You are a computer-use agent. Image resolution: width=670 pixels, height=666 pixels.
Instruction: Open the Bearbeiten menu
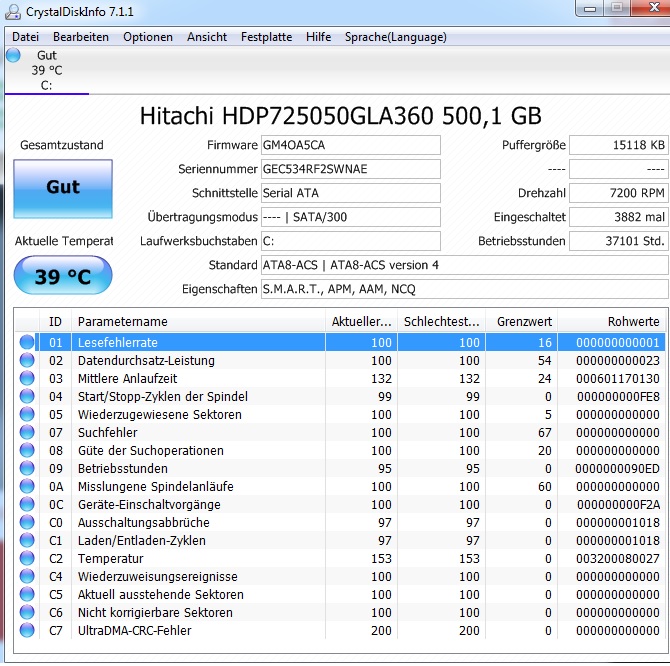[81, 37]
